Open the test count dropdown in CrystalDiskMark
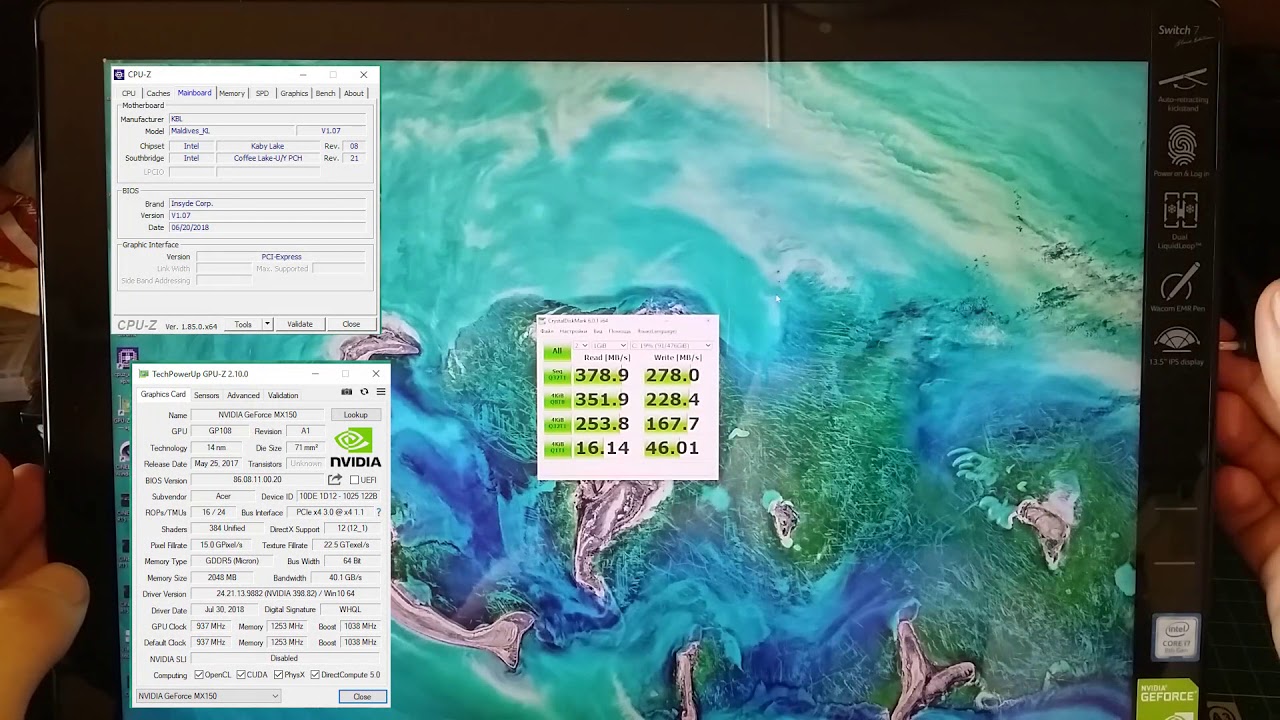This screenshot has width=1280, height=720. [581, 346]
